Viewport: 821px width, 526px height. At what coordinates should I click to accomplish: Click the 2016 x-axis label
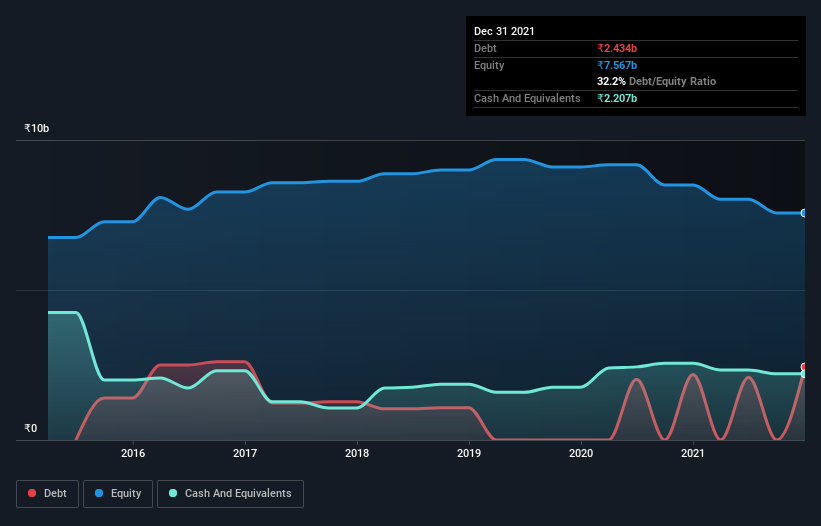pyautogui.click(x=133, y=453)
